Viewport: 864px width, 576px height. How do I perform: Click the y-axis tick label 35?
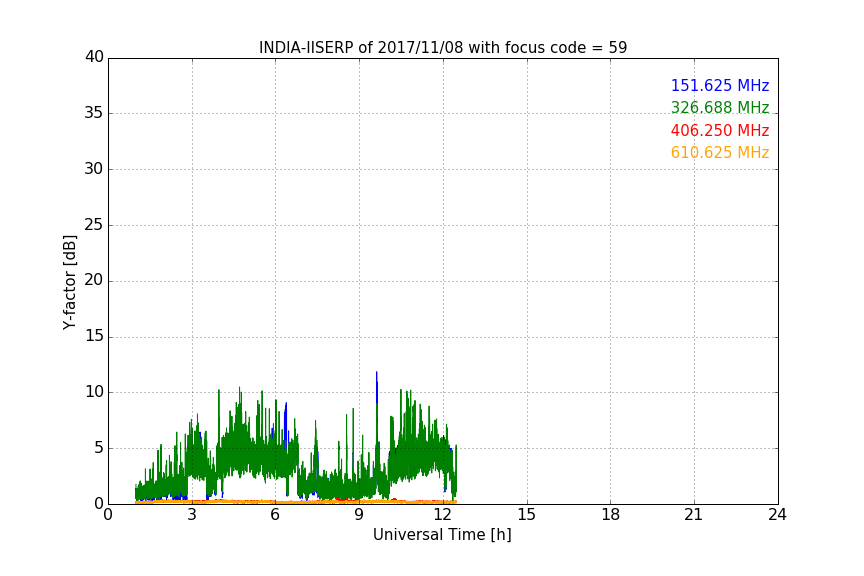[x=94, y=113]
